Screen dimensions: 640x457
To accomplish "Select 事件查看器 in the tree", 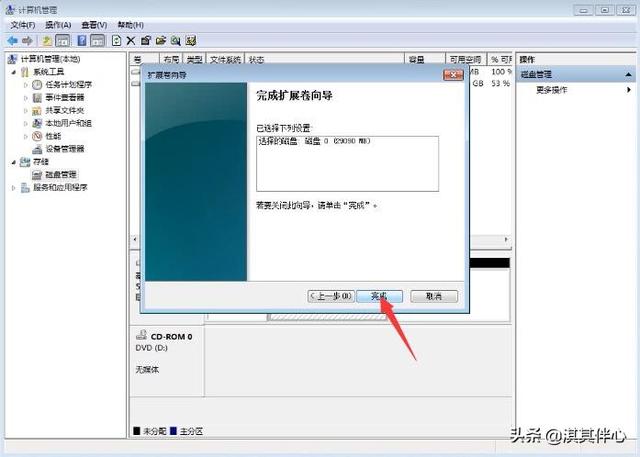I will click(64, 98).
